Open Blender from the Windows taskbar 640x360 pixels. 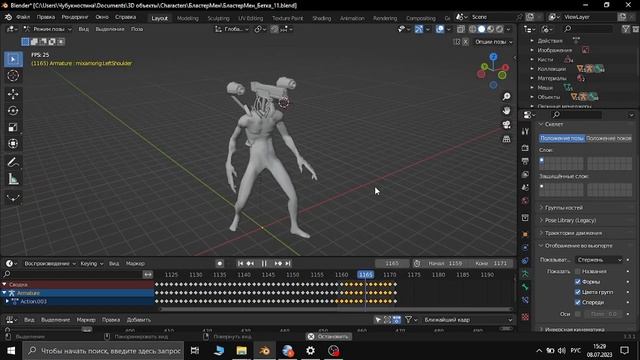(x=264, y=351)
